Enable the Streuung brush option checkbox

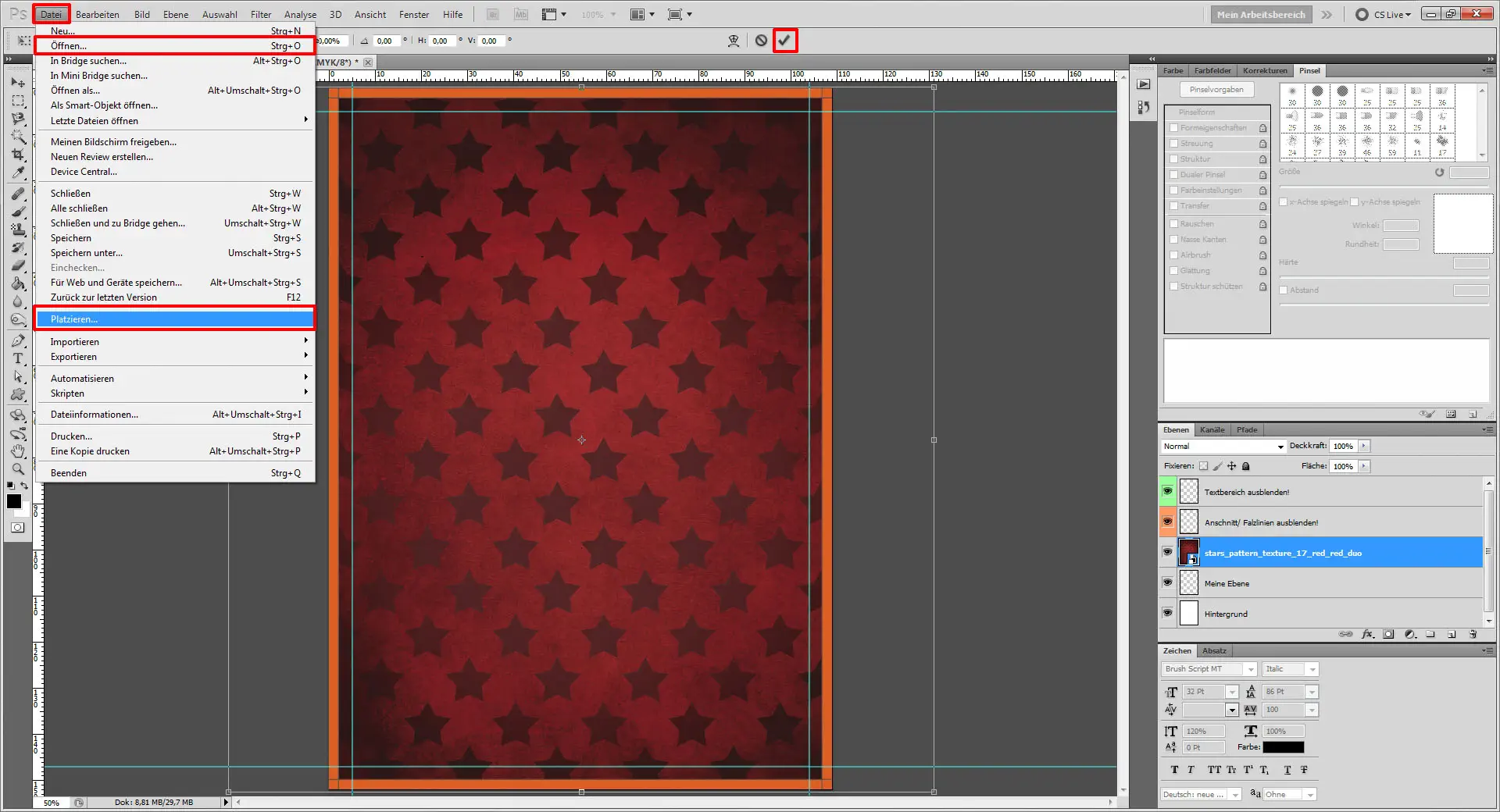pyautogui.click(x=1174, y=144)
